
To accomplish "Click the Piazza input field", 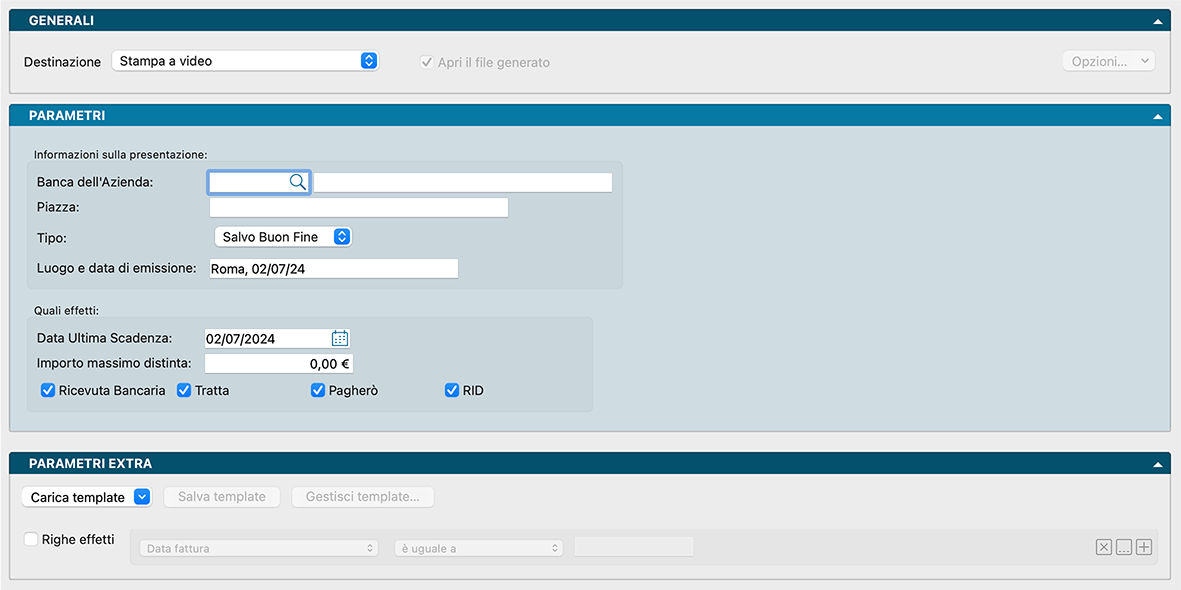I will coord(358,208).
